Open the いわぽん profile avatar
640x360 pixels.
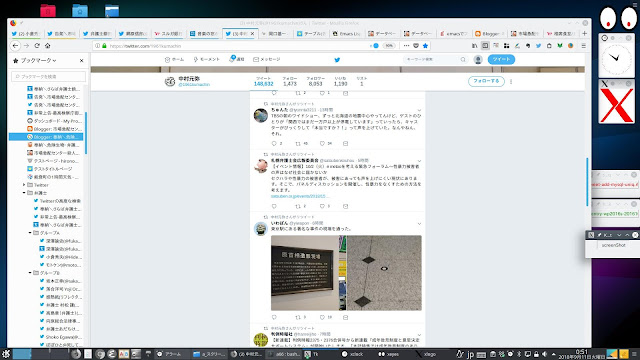point(260,229)
